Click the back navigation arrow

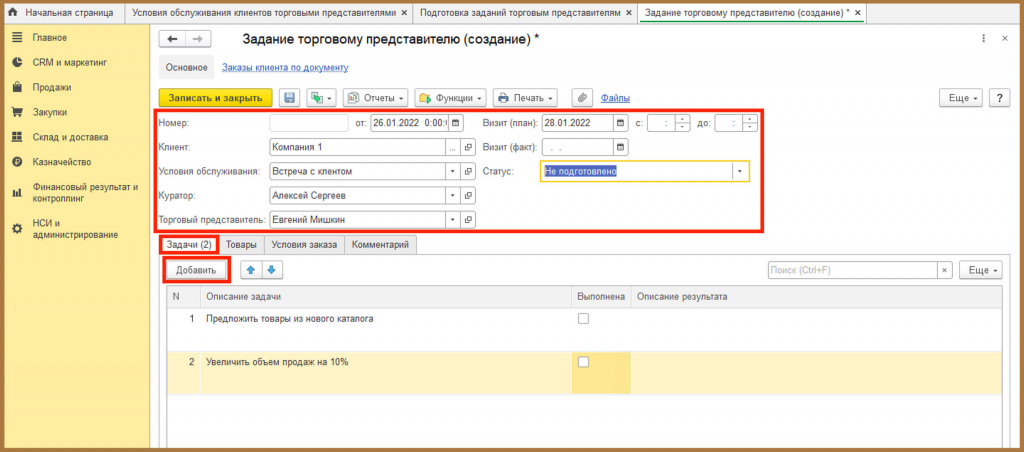172,39
